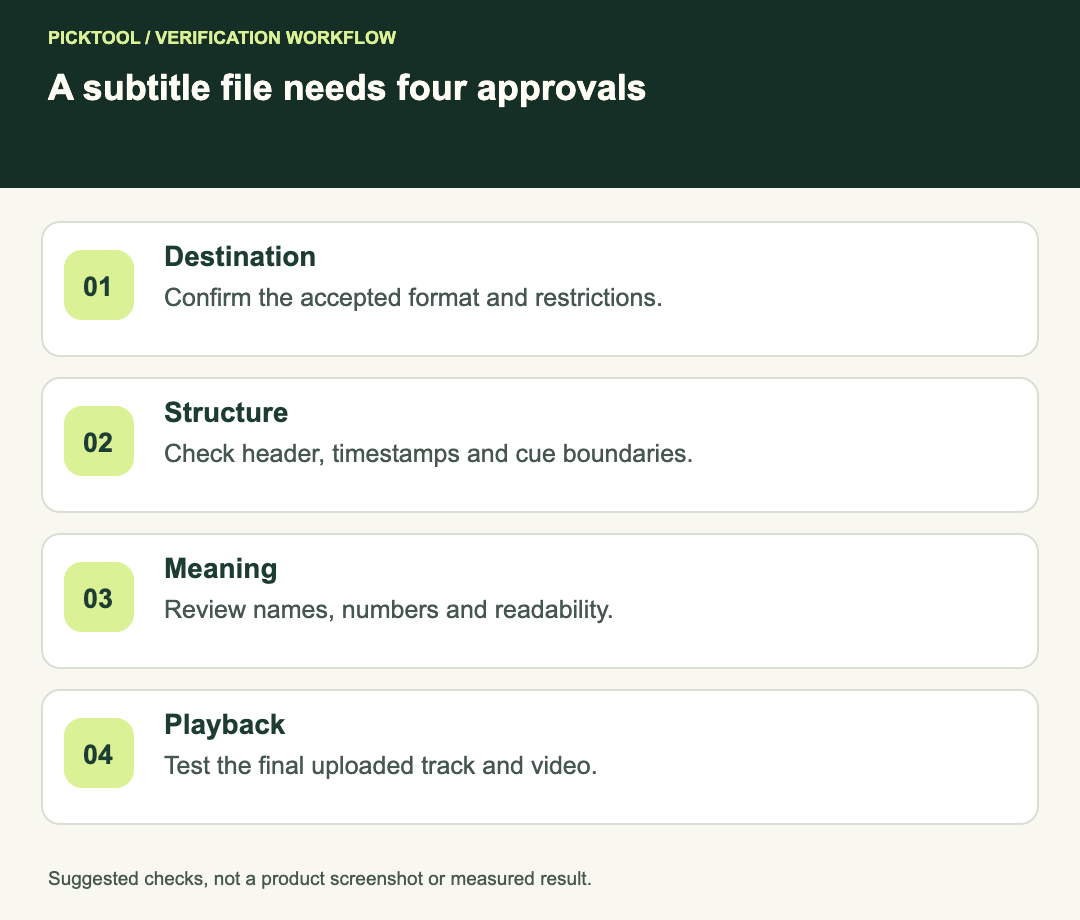Screen dimensions: 1080x920
Task: Select the Destination heading
Action: pyautogui.click(x=240, y=257)
